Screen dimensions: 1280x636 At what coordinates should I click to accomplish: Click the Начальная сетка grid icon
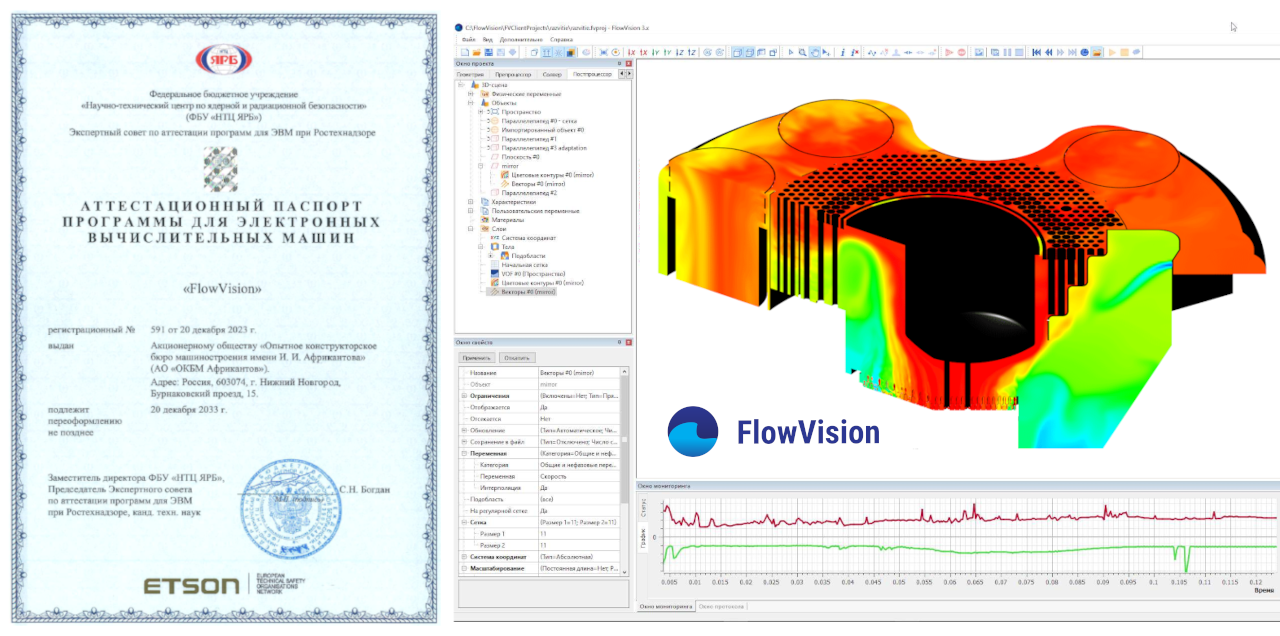click(494, 265)
